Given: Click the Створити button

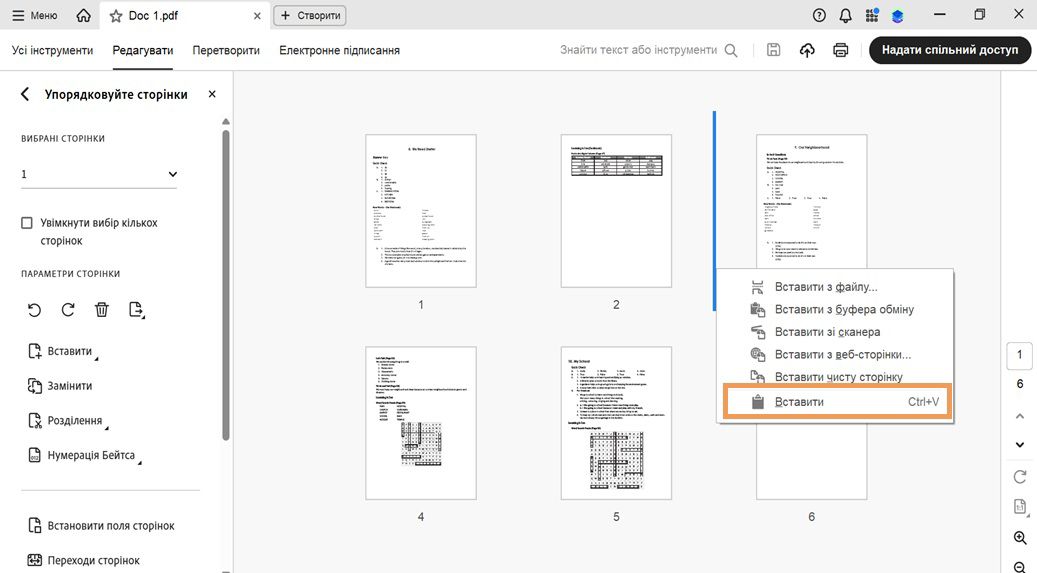Looking at the screenshot, I should (310, 15).
